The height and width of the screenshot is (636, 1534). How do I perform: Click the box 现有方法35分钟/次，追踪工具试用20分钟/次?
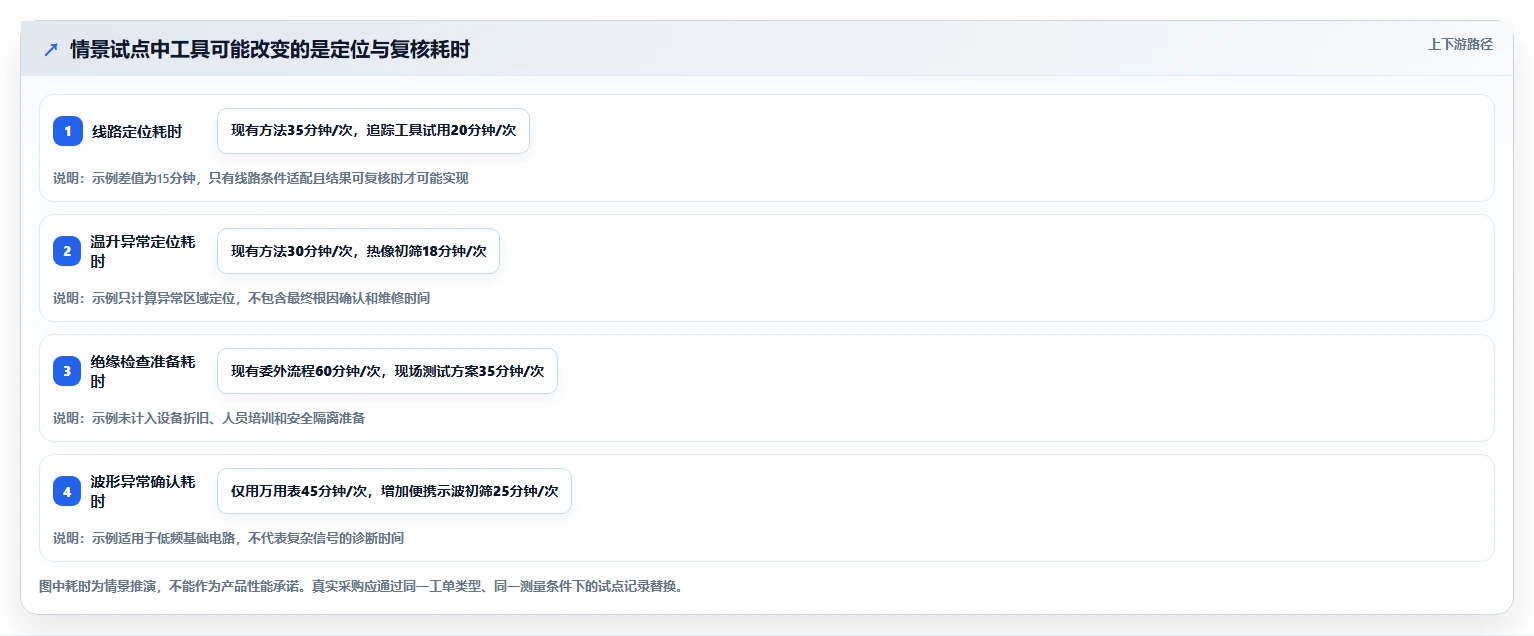click(373, 131)
